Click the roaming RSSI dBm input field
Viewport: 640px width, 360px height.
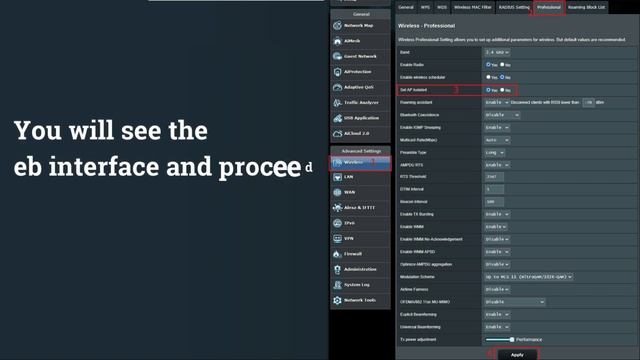(588, 102)
